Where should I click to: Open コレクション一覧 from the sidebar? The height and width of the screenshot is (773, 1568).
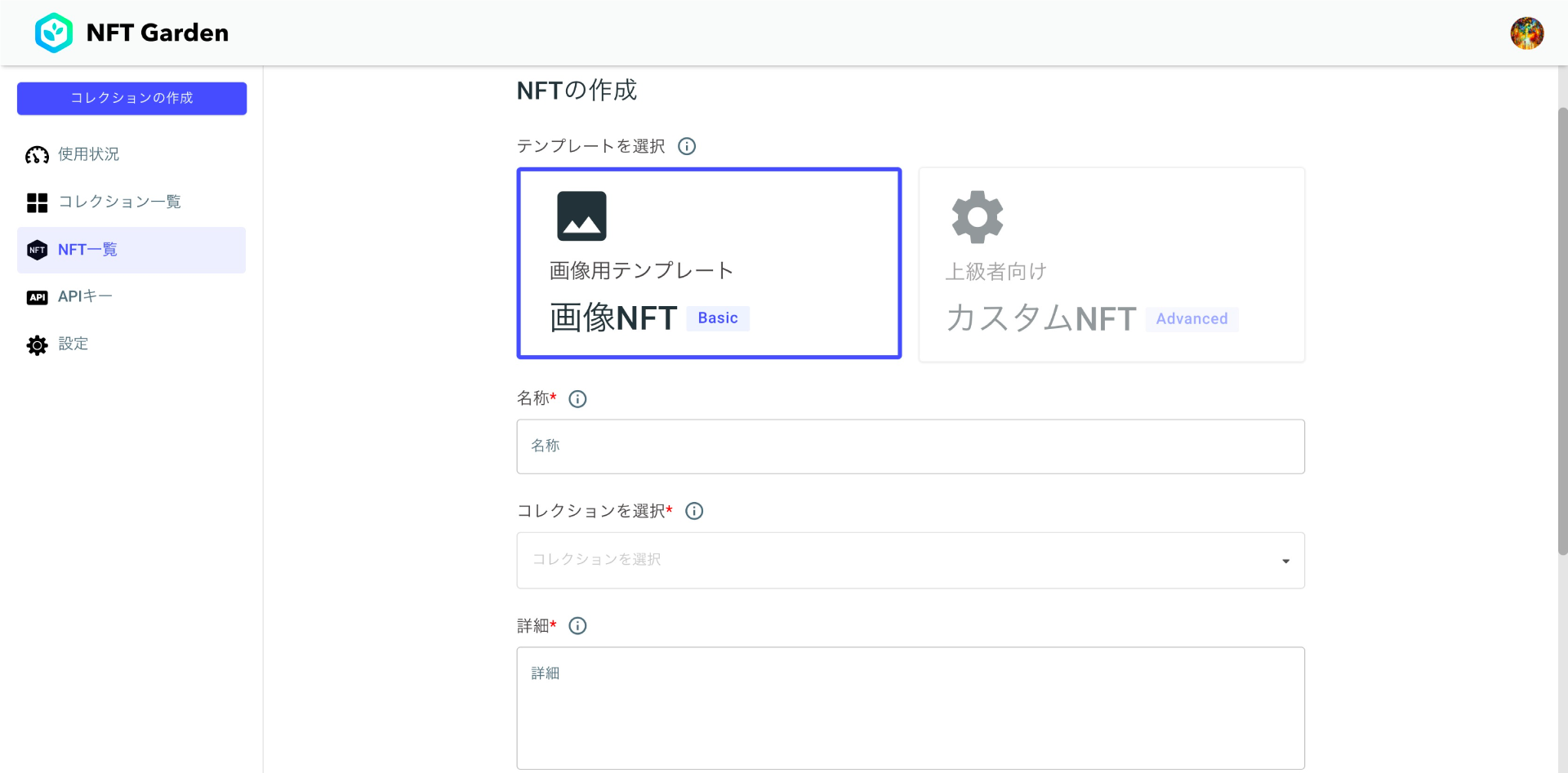(x=120, y=202)
